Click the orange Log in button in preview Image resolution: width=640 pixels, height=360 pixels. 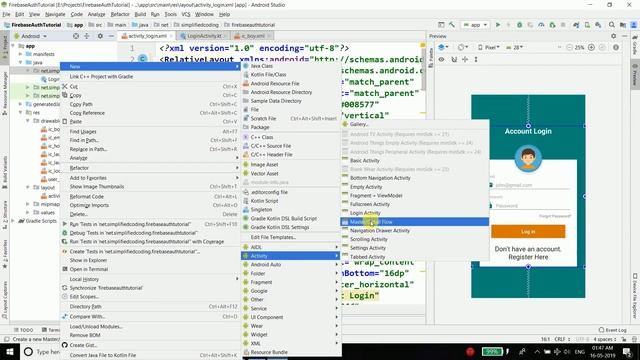click(x=528, y=231)
